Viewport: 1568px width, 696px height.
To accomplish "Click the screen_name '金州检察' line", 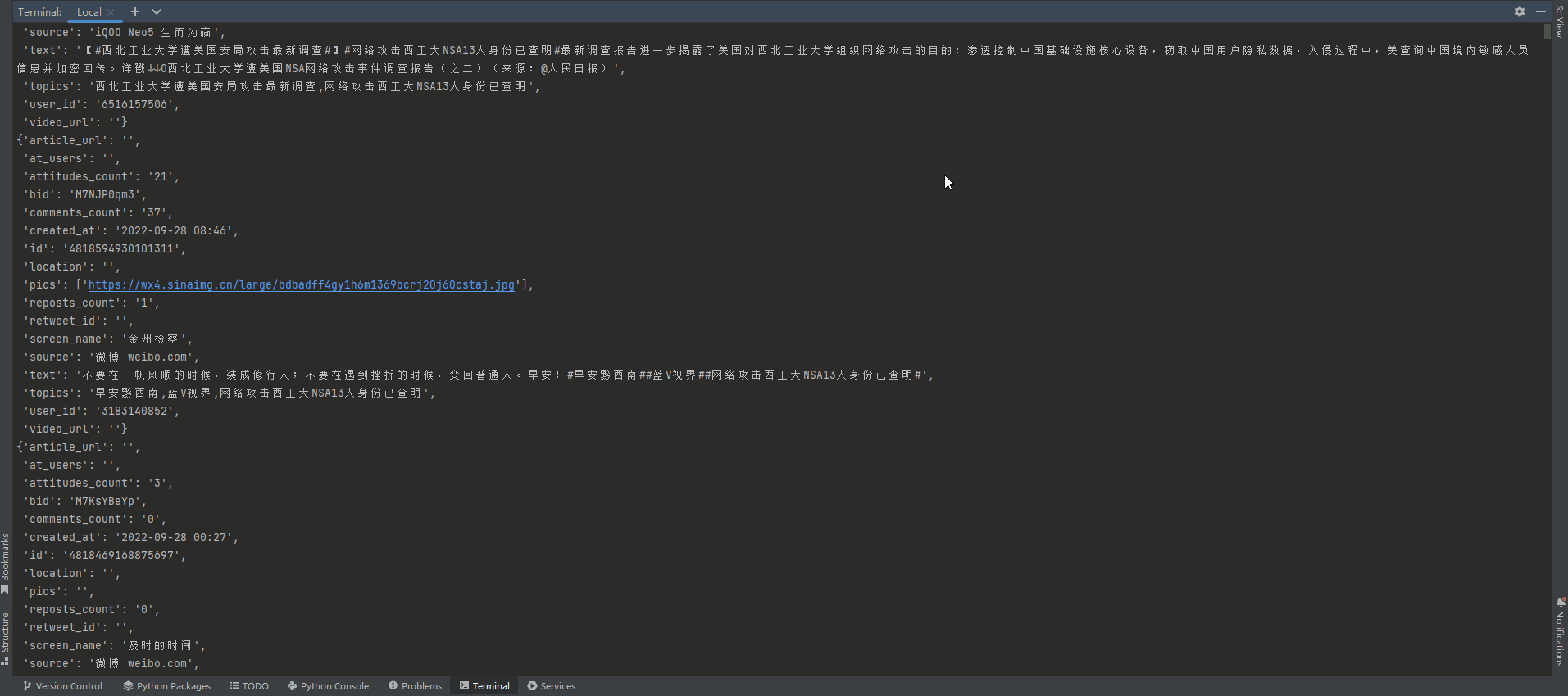I will pyautogui.click(x=107, y=339).
